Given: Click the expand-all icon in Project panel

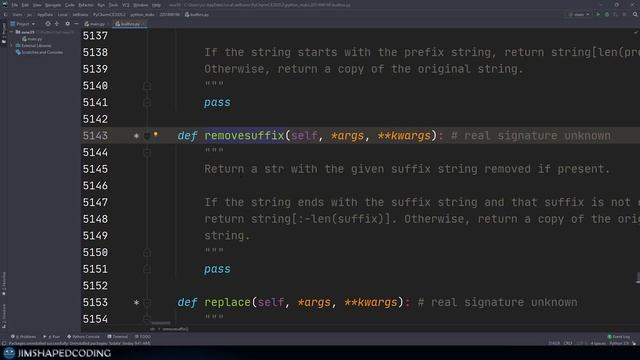Looking at the screenshot, I should [x=57, y=24].
